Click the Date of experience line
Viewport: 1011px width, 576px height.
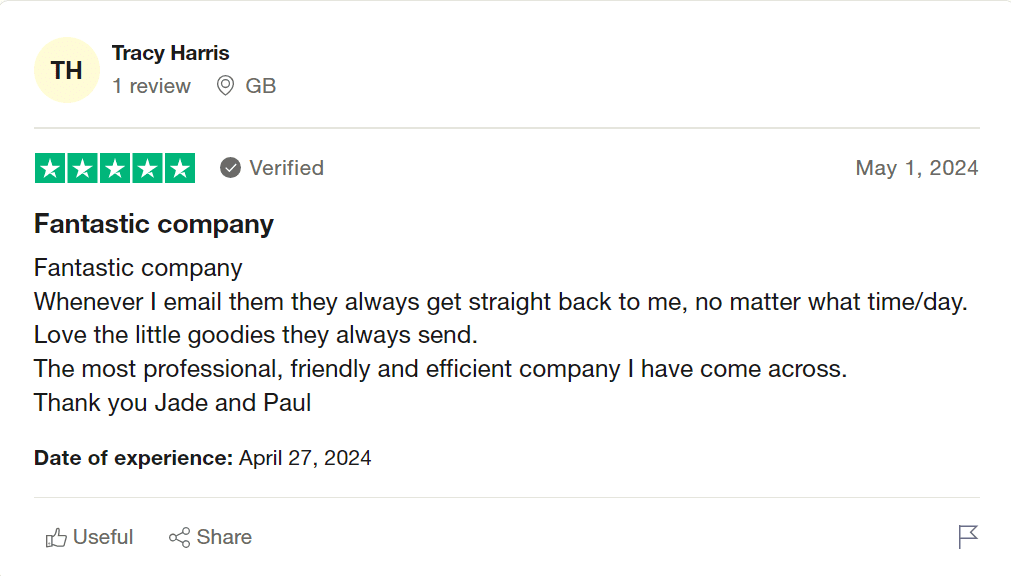click(x=203, y=458)
